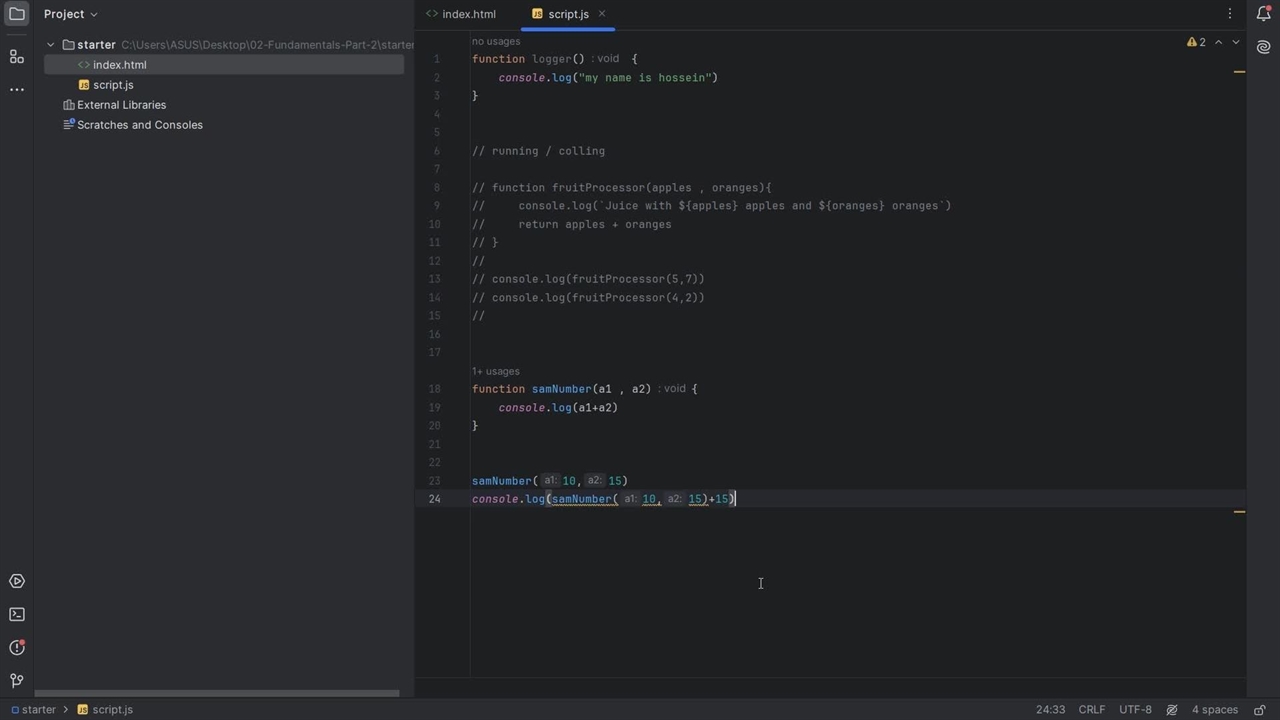Select script.js in the project tree
The image size is (1280, 720).
tap(113, 85)
